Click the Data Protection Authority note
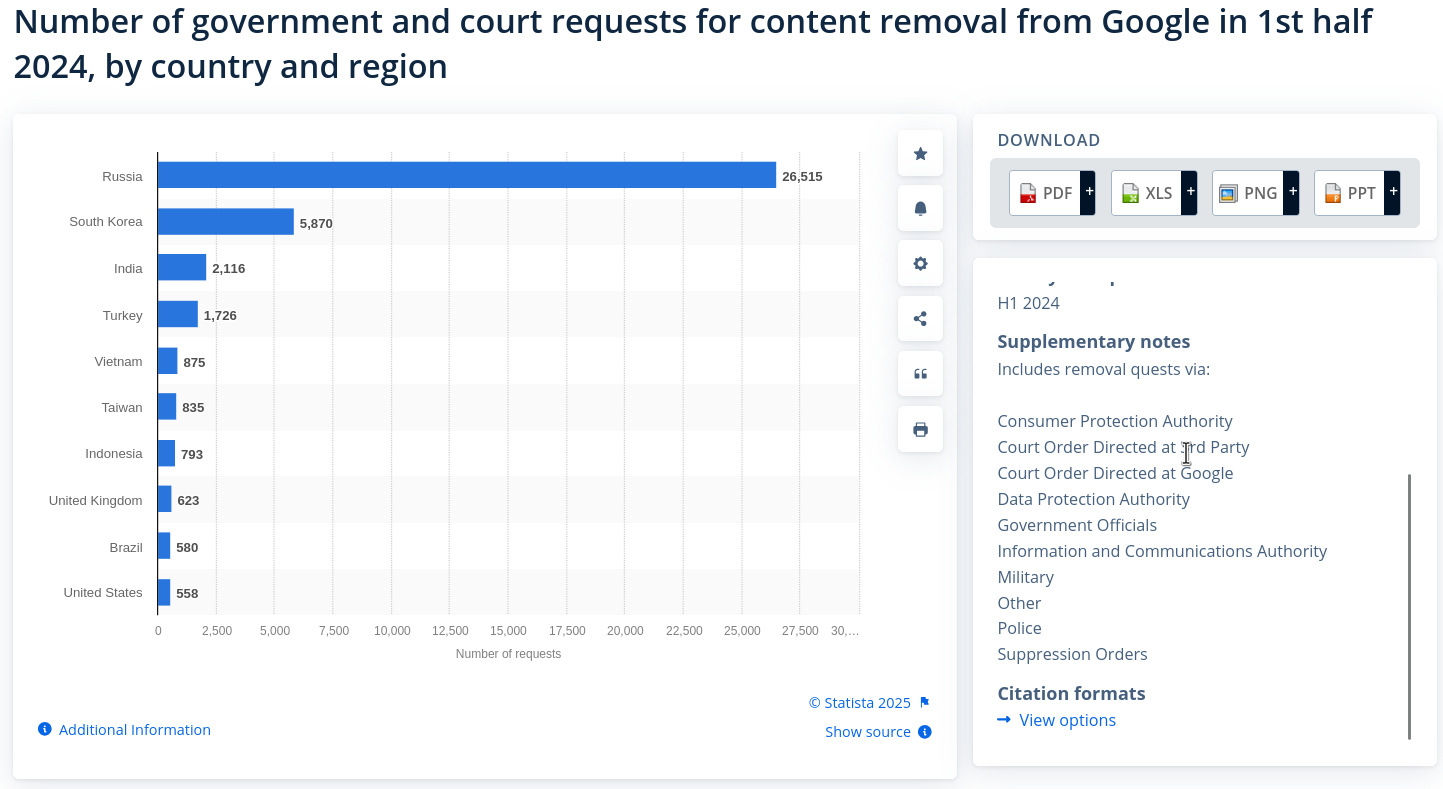Viewport: 1443px width, 789px height. (x=1093, y=499)
